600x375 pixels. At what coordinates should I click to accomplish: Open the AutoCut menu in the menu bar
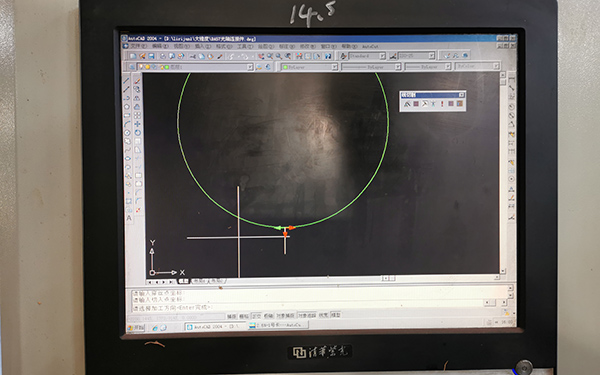click(370, 46)
